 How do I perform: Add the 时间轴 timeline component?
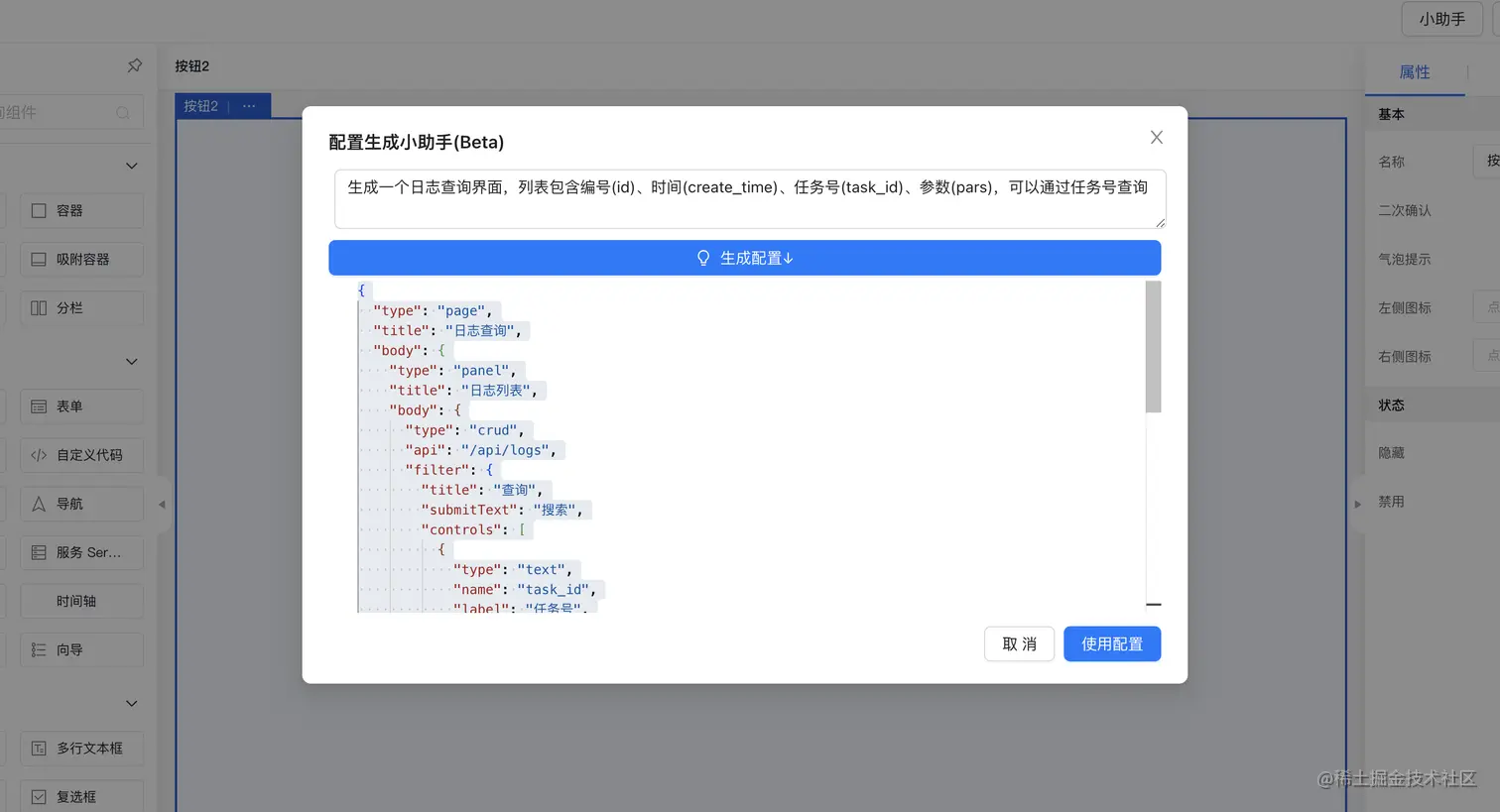tap(81, 601)
